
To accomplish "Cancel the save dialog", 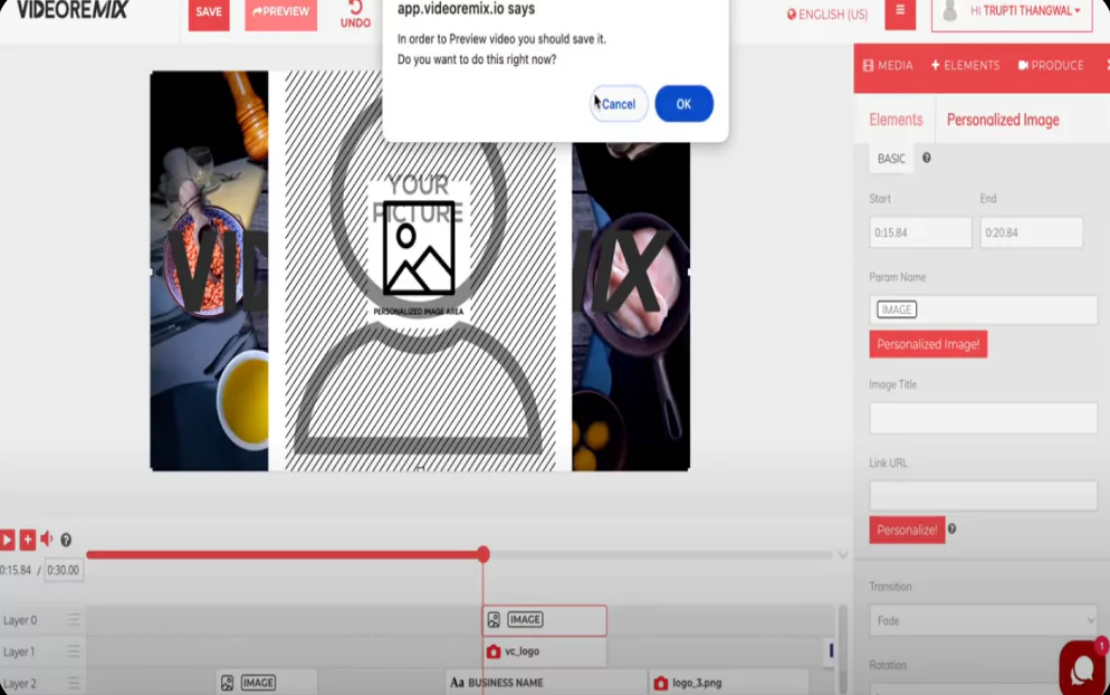I will click(619, 104).
